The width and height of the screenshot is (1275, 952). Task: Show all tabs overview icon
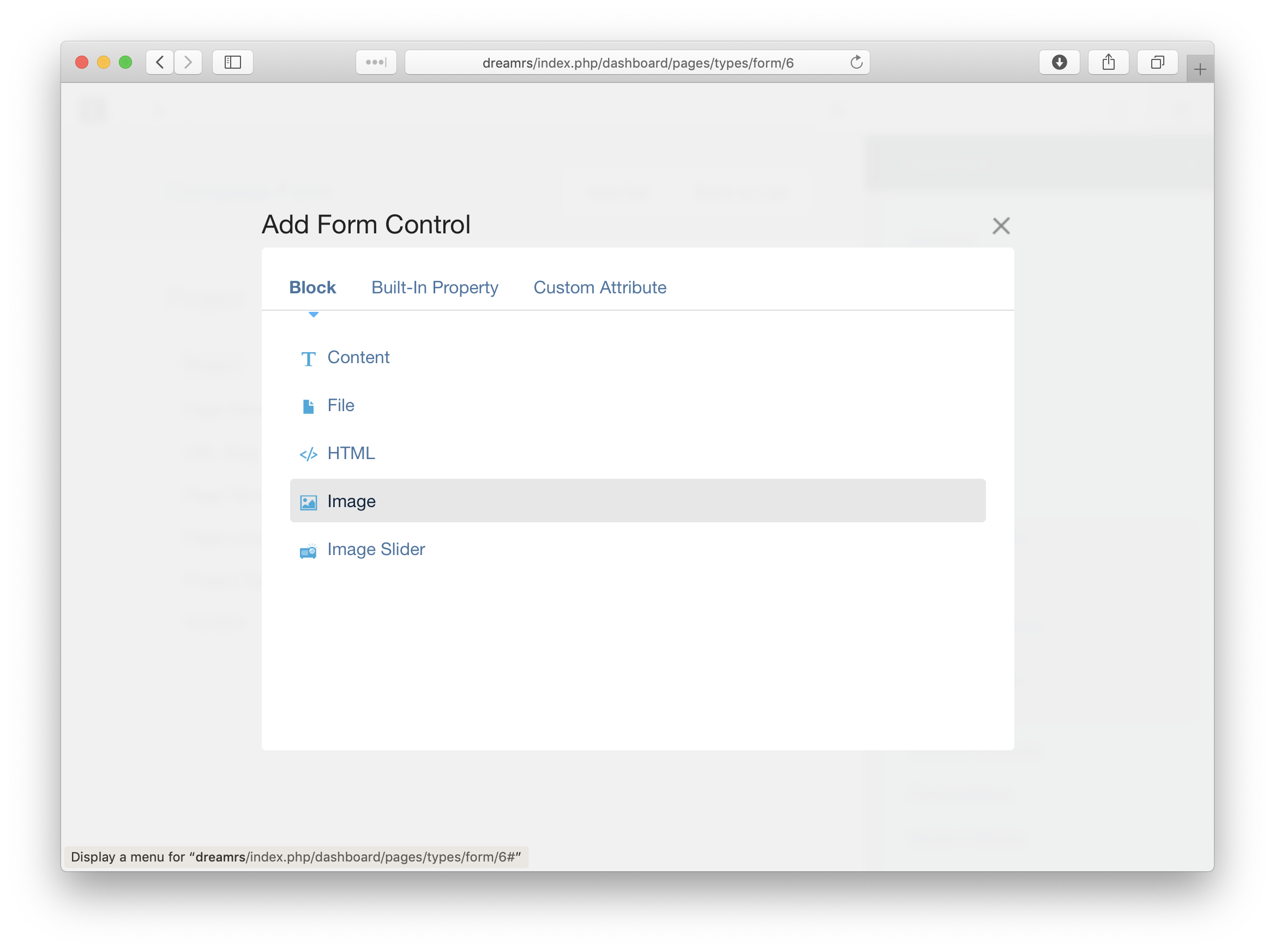tap(1157, 62)
